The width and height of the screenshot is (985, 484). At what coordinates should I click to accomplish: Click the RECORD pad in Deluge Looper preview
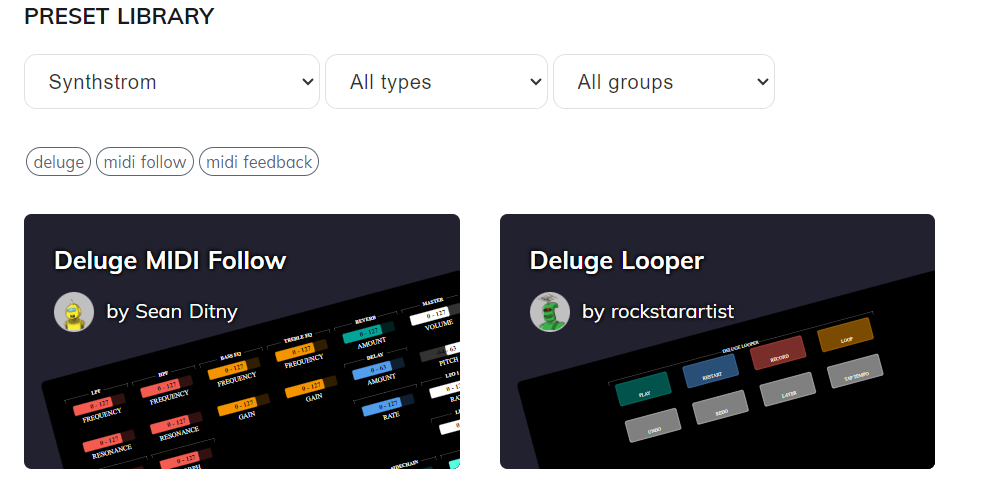click(x=778, y=353)
